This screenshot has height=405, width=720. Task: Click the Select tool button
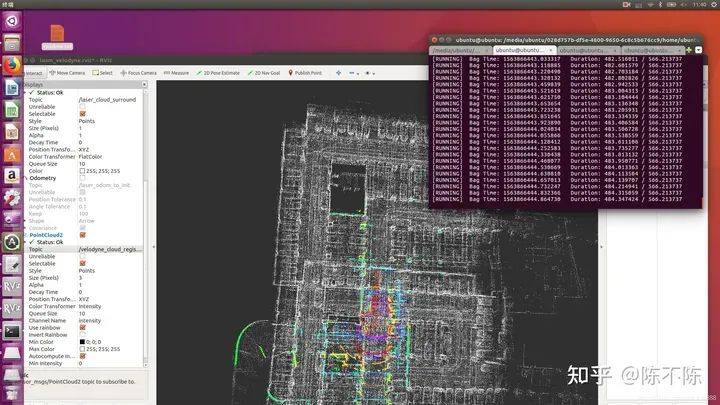(x=102, y=73)
